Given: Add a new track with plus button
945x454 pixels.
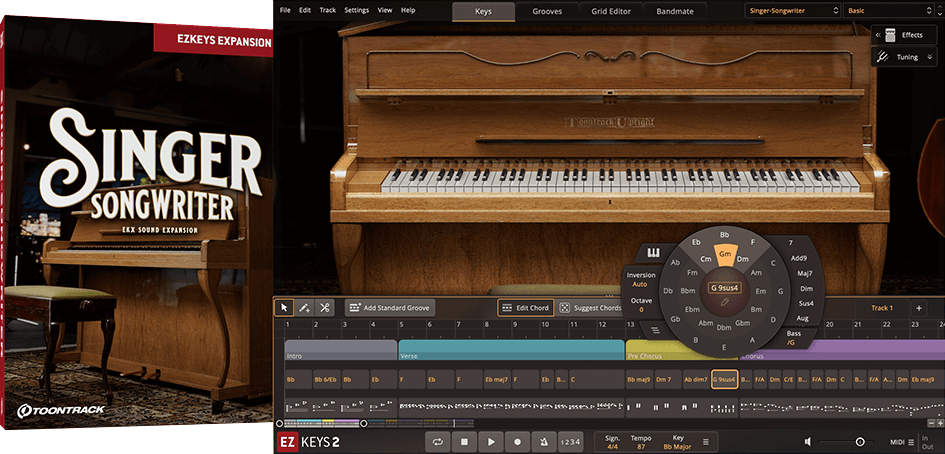Looking at the screenshot, I should coord(918,307).
